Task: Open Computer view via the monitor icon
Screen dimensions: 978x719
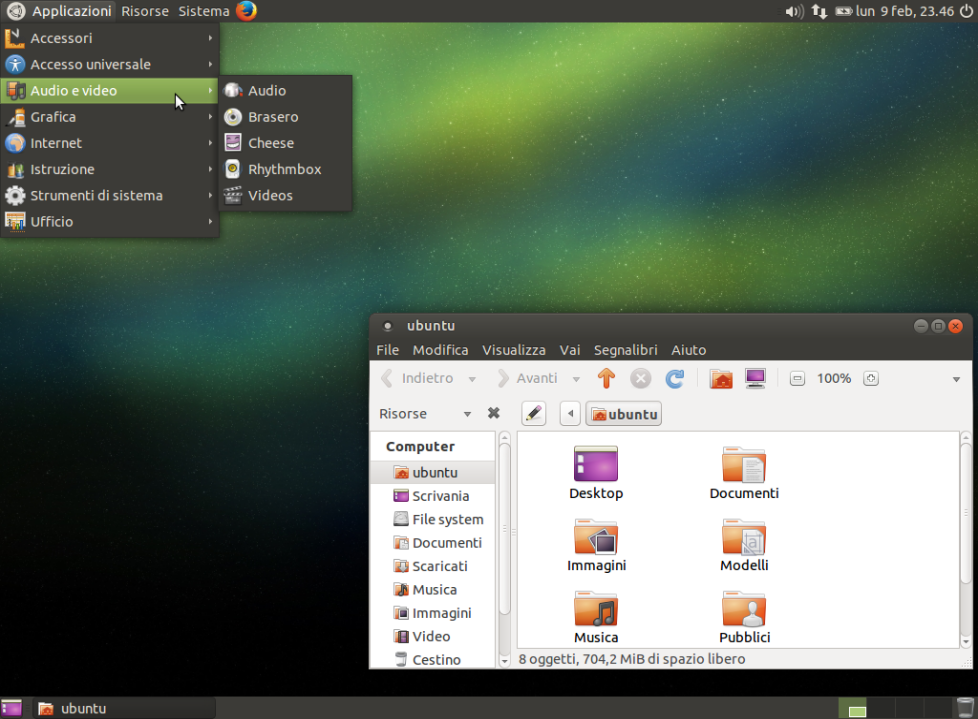Action: [755, 379]
